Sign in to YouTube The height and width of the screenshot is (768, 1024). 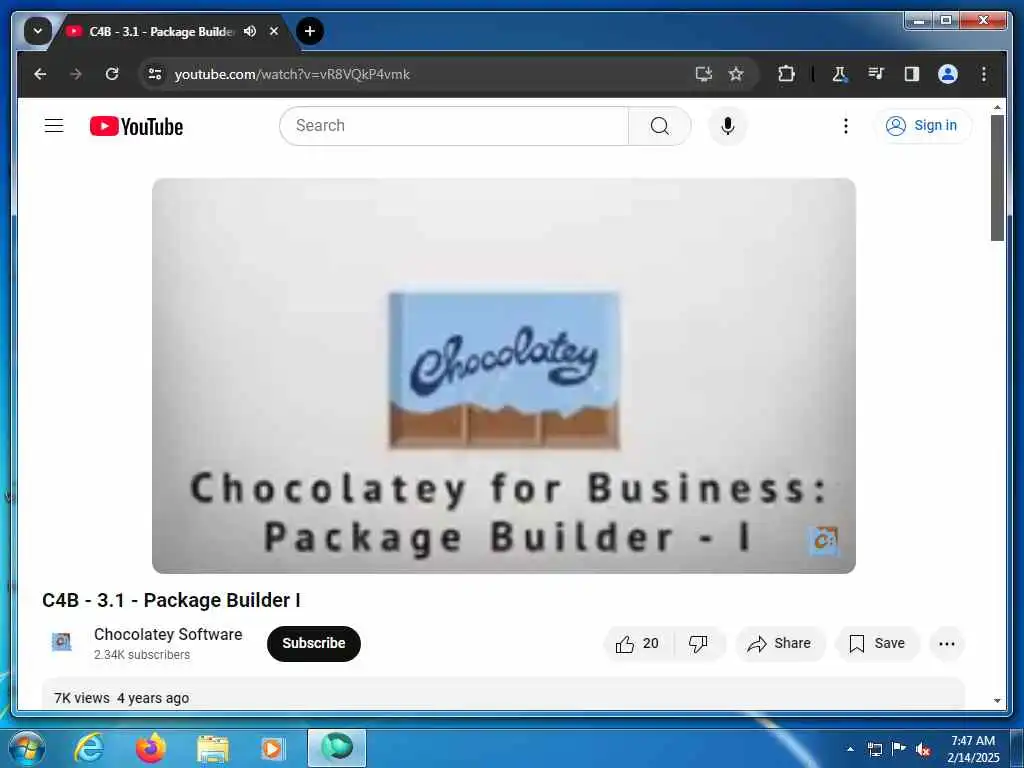(x=922, y=125)
